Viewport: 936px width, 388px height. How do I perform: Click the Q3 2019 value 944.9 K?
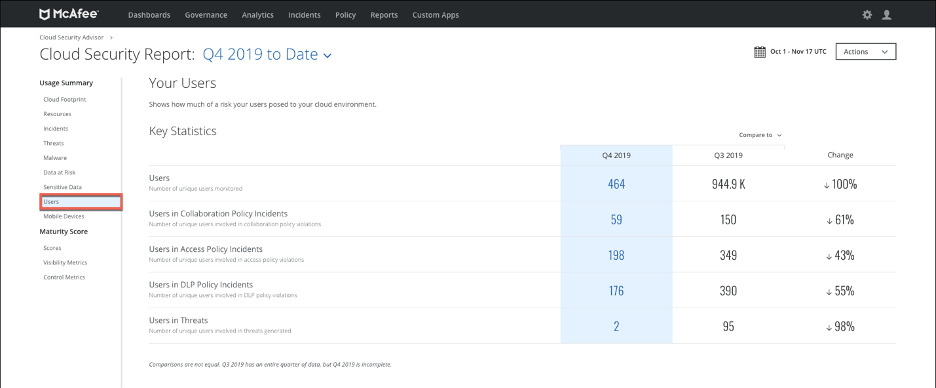click(728, 184)
